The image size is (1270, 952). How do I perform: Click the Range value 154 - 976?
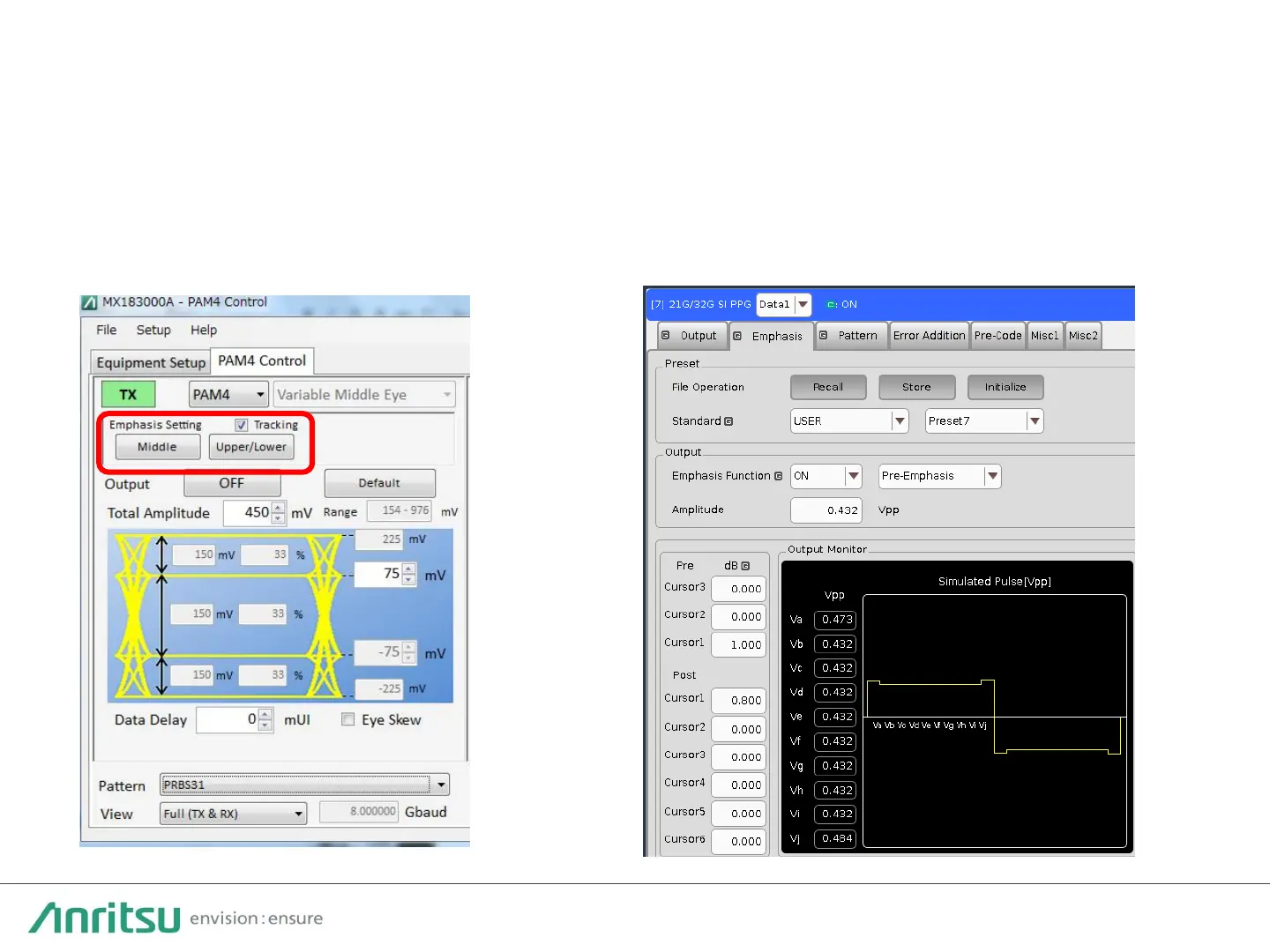400,510
